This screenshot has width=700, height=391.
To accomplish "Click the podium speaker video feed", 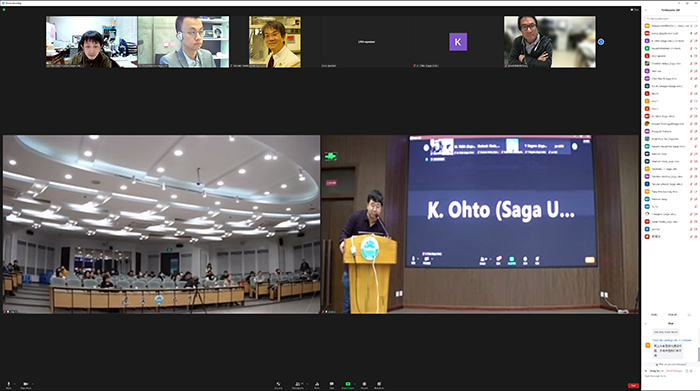I will pyautogui.click(x=480, y=225).
